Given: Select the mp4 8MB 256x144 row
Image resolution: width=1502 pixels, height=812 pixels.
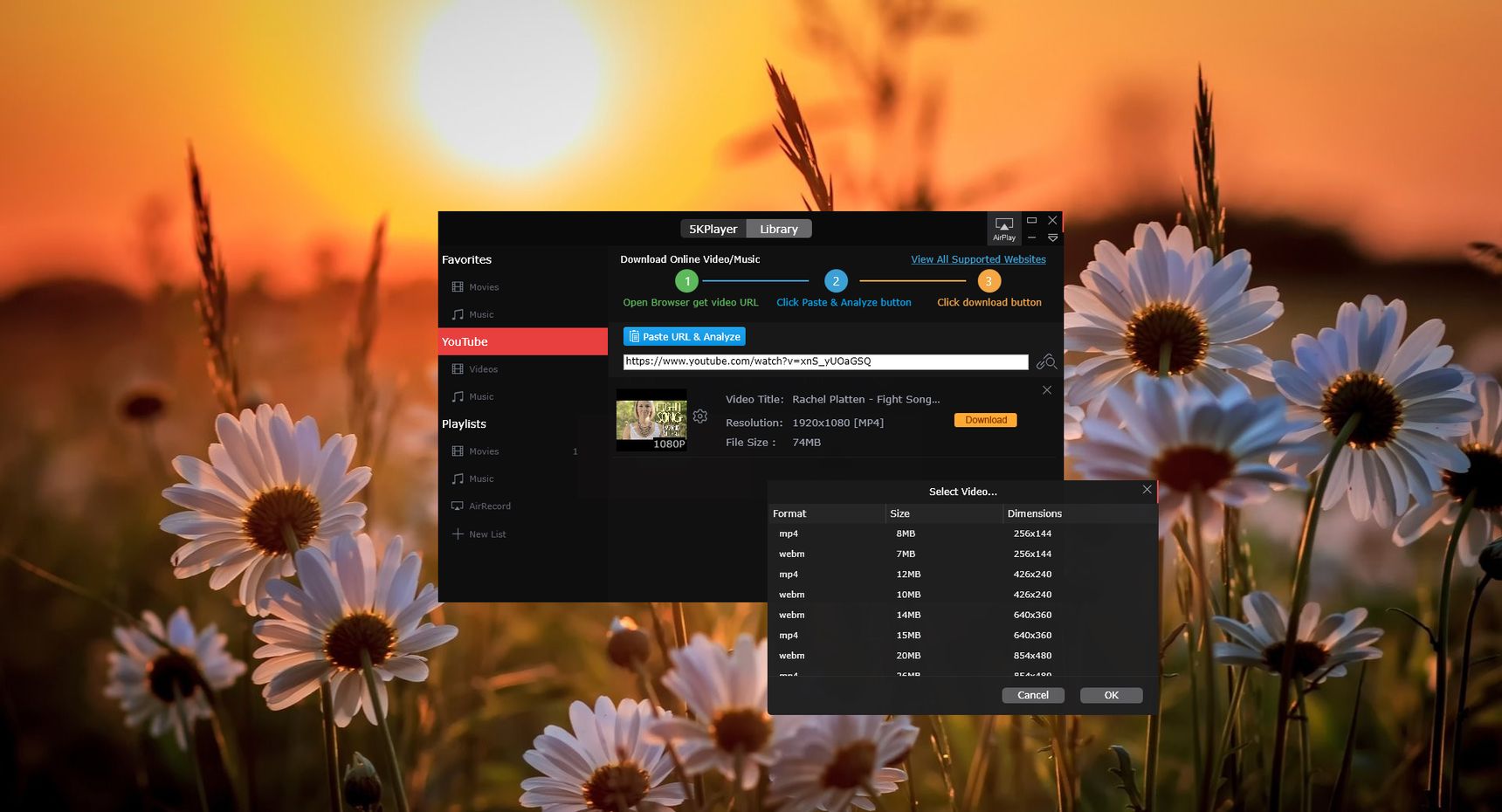Looking at the screenshot, I should tap(962, 533).
